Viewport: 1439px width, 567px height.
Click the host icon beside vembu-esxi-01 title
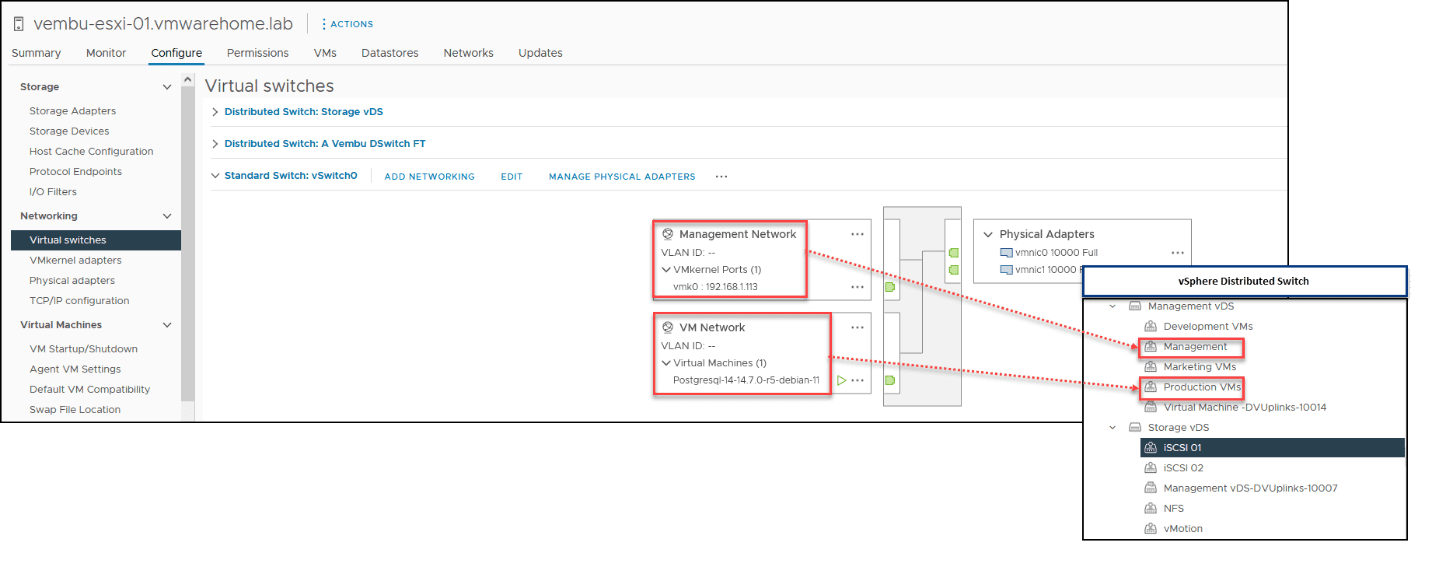click(x=19, y=24)
